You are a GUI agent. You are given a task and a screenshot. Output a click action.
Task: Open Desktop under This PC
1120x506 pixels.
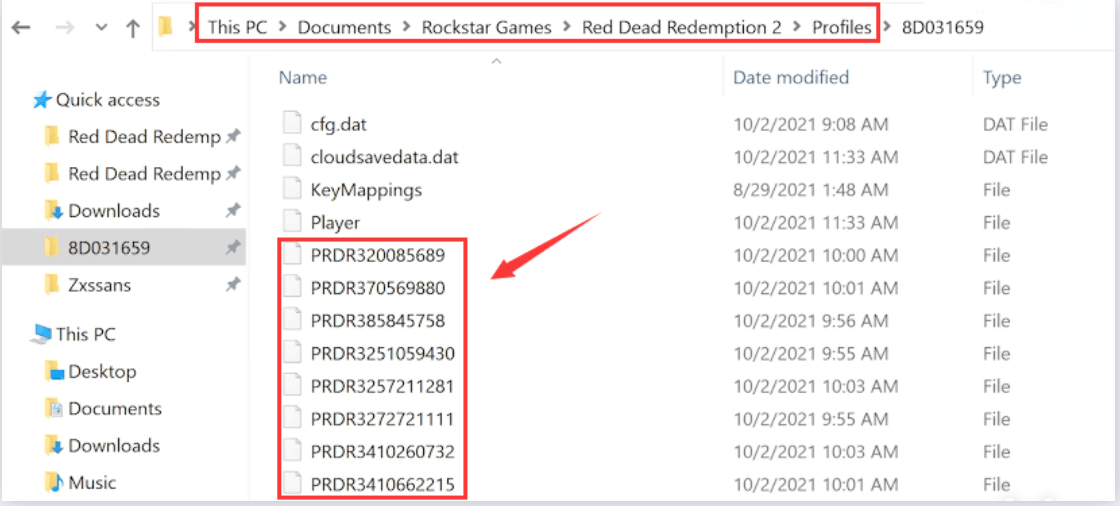coord(102,372)
